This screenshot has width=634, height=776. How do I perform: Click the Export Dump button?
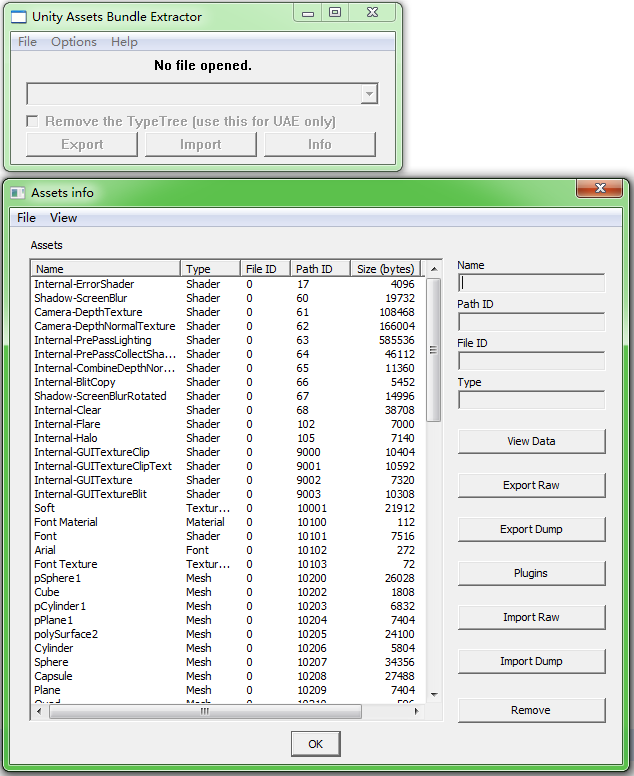pyautogui.click(x=532, y=529)
